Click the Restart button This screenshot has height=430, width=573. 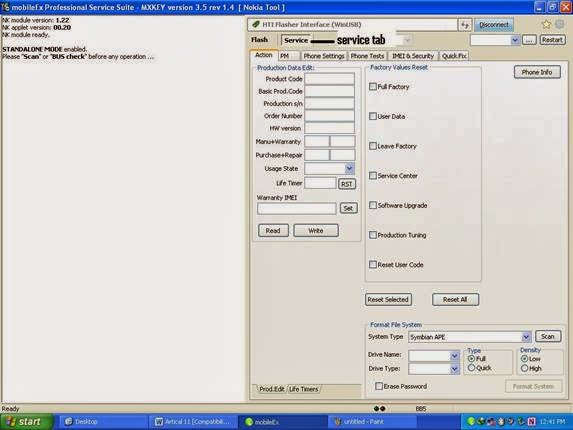click(552, 40)
